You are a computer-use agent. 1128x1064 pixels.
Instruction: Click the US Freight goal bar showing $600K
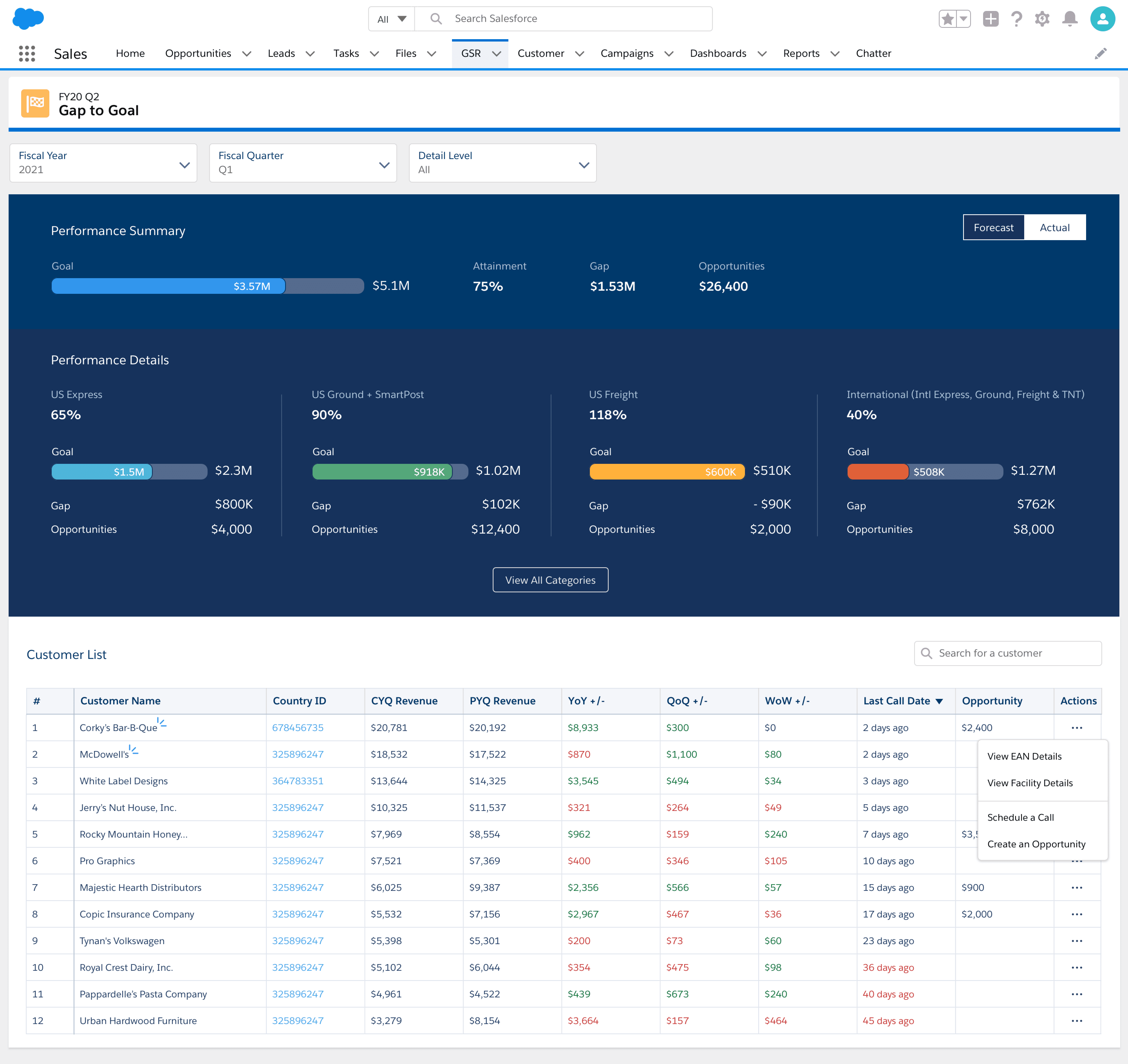[x=667, y=471]
